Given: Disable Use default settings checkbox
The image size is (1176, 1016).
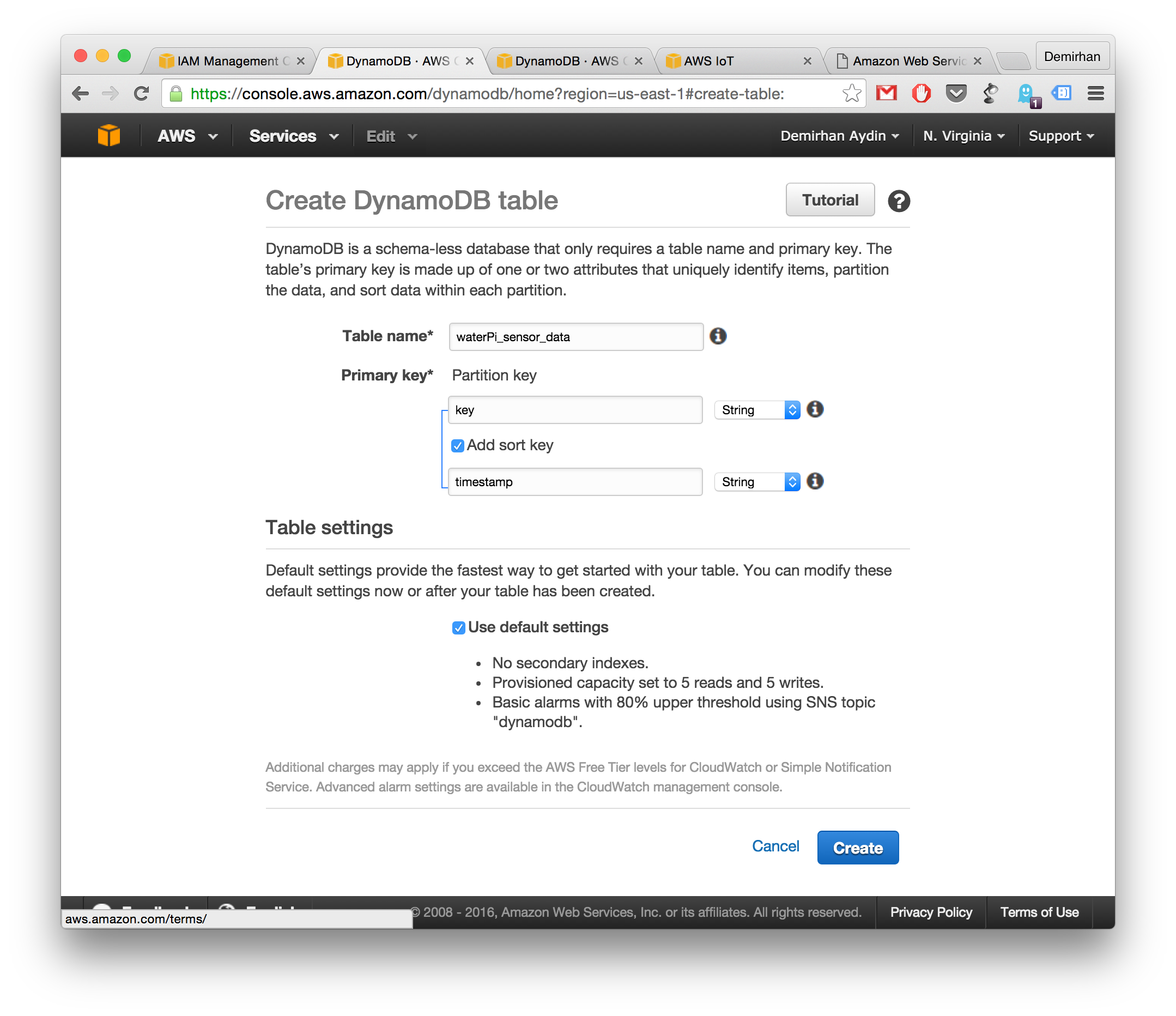Looking at the screenshot, I should click(459, 628).
